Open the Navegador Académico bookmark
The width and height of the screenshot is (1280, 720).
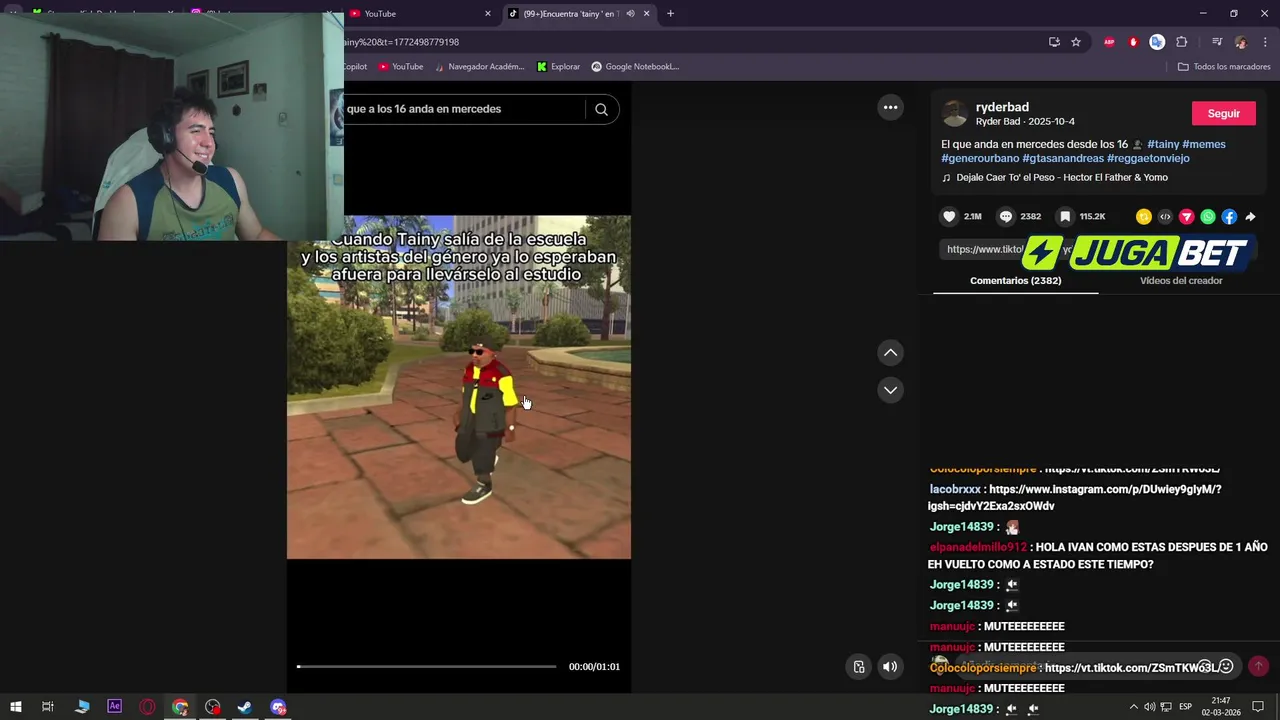pyautogui.click(x=479, y=67)
